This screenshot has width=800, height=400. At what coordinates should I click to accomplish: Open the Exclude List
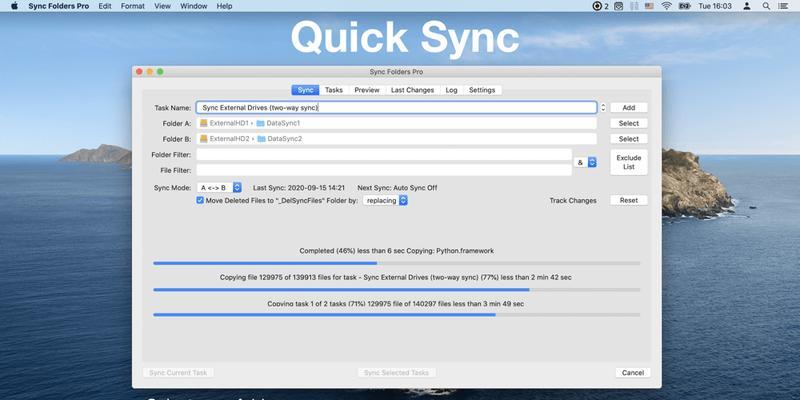(629, 162)
